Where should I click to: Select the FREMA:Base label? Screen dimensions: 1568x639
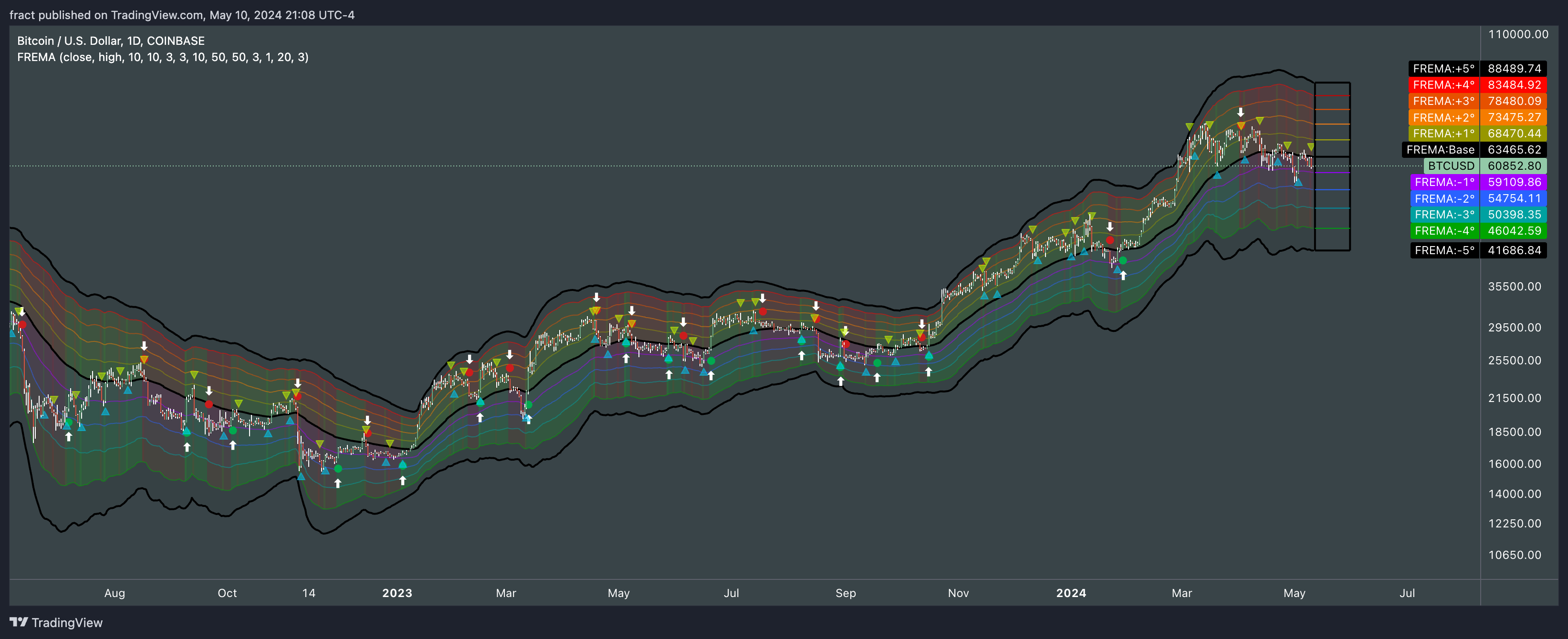[1441, 150]
